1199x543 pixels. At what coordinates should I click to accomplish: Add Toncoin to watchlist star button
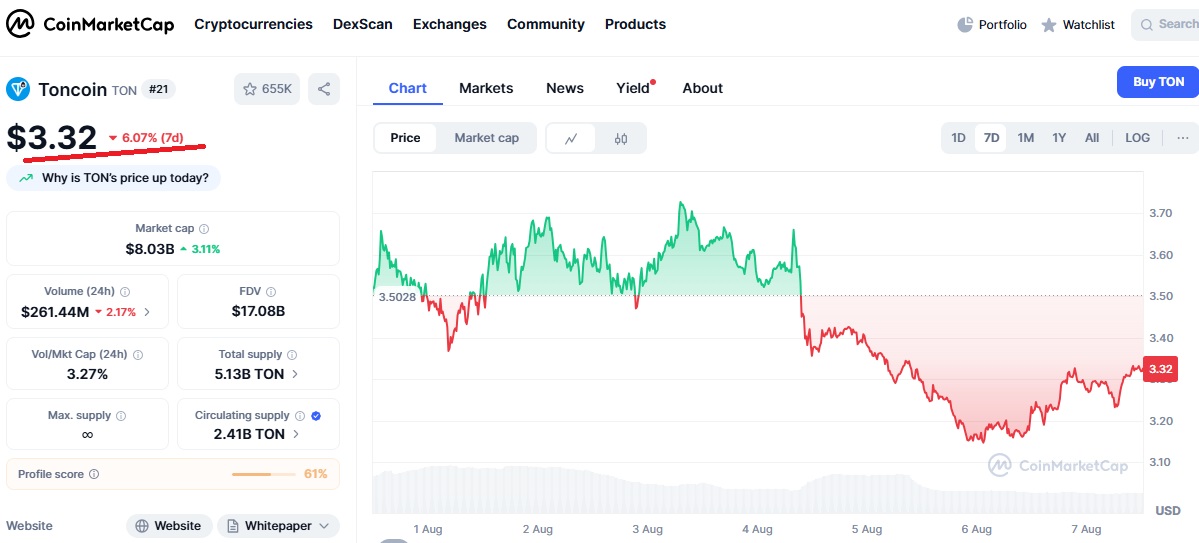[x=267, y=89]
